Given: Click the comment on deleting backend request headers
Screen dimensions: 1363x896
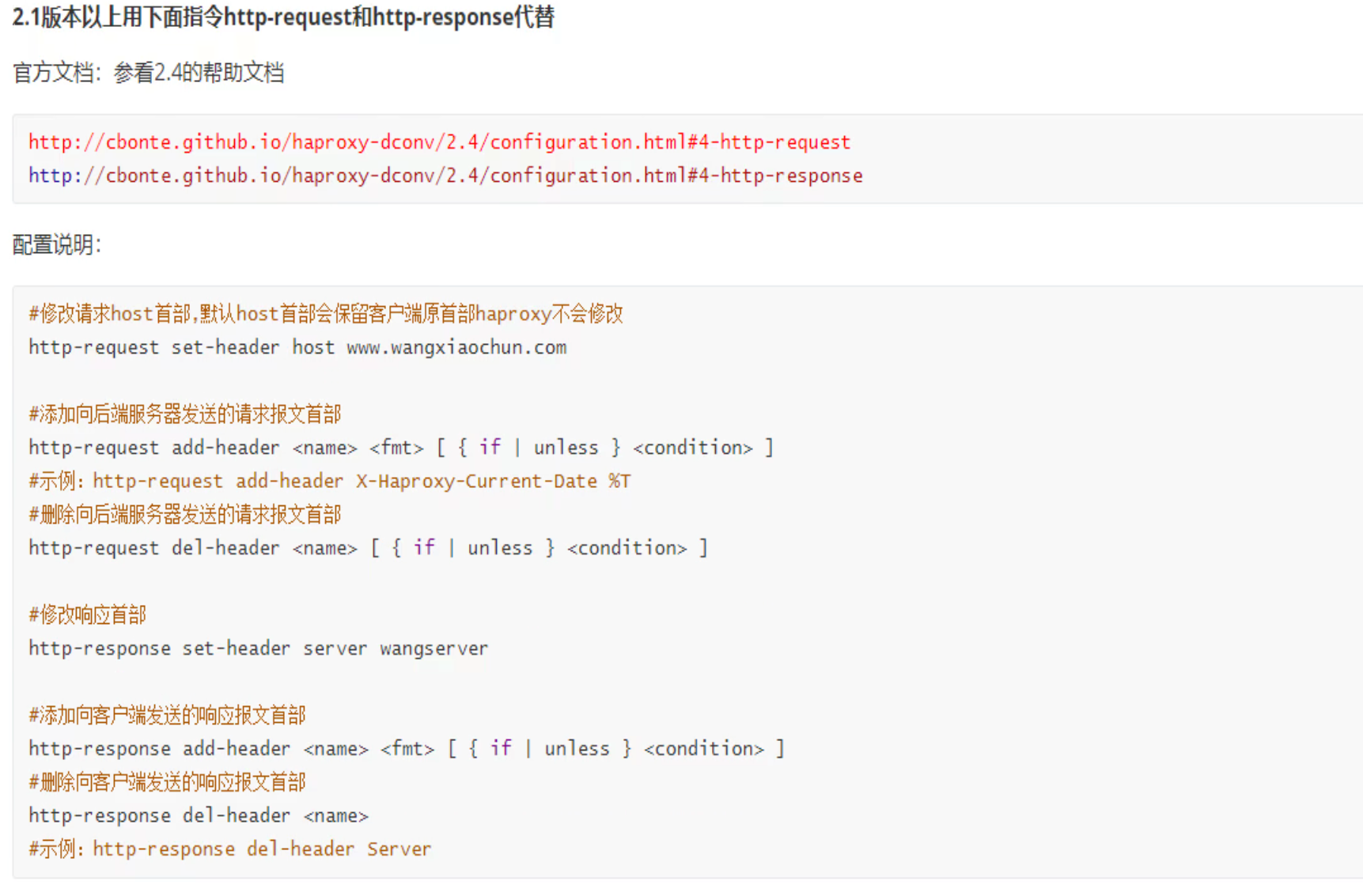Looking at the screenshot, I should [x=185, y=515].
